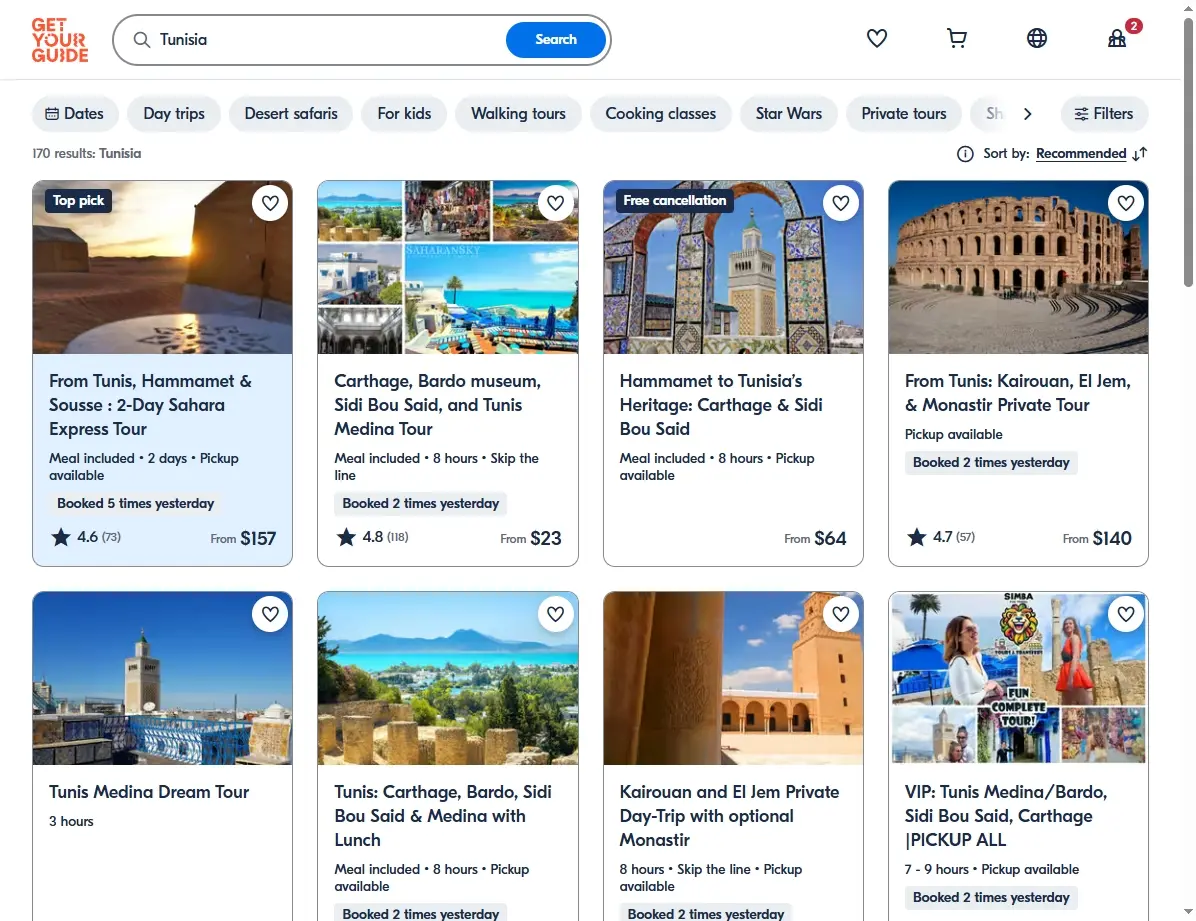The height and width of the screenshot is (921, 1196).
Task: Save Carthage, Bardo museum tour to wishlist
Action: click(555, 203)
